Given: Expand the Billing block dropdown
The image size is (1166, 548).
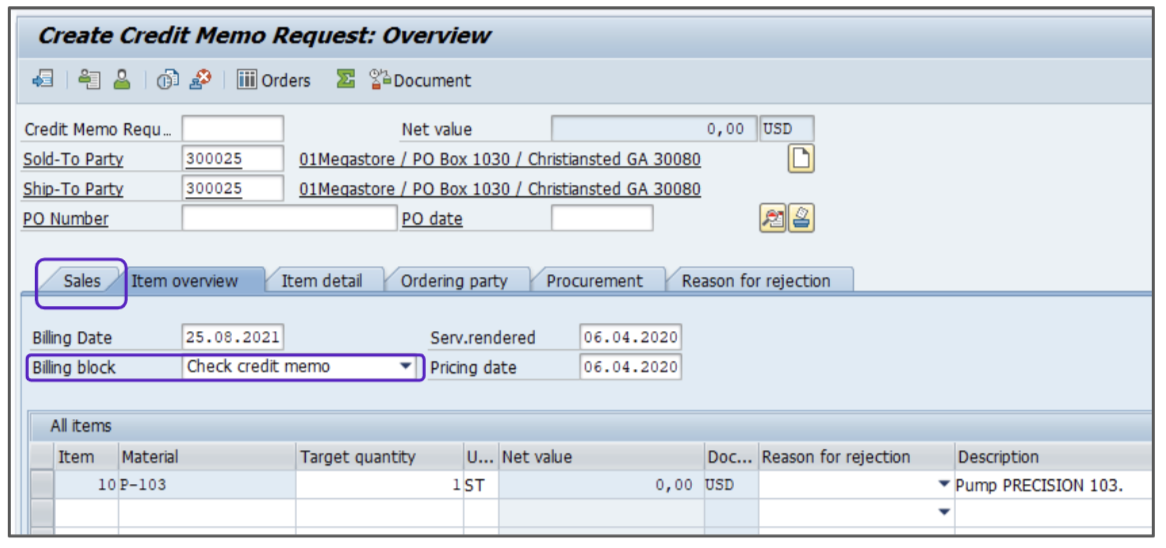Looking at the screenshot, I should 405,367.
